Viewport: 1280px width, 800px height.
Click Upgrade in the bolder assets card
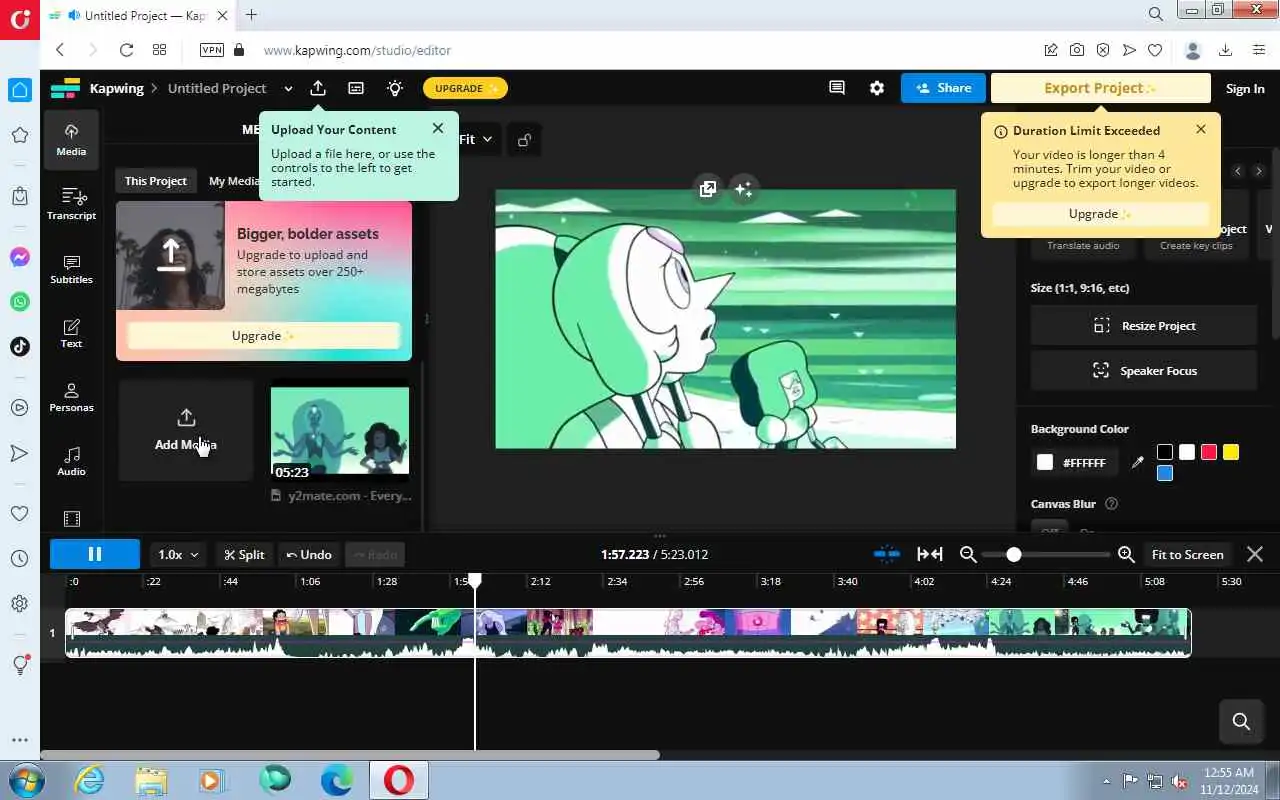tap(264, 336)
